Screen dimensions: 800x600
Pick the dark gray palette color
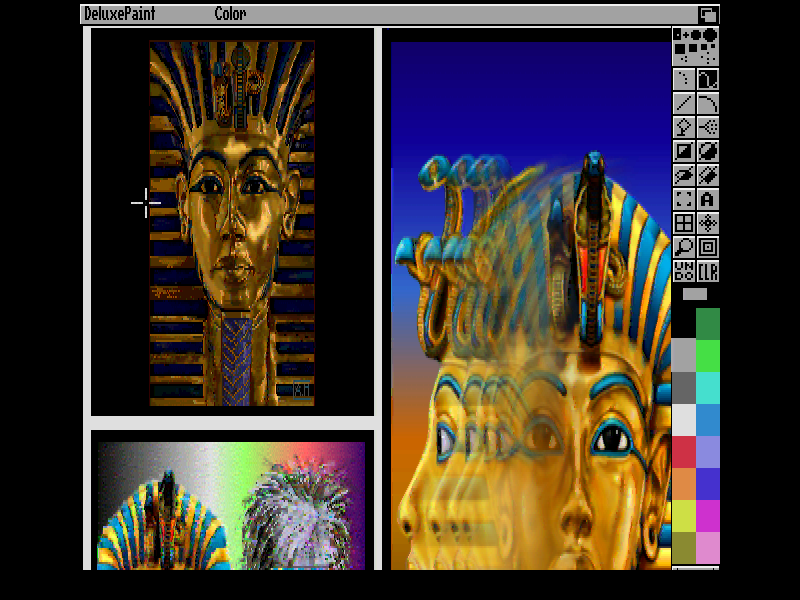point(684,387)
